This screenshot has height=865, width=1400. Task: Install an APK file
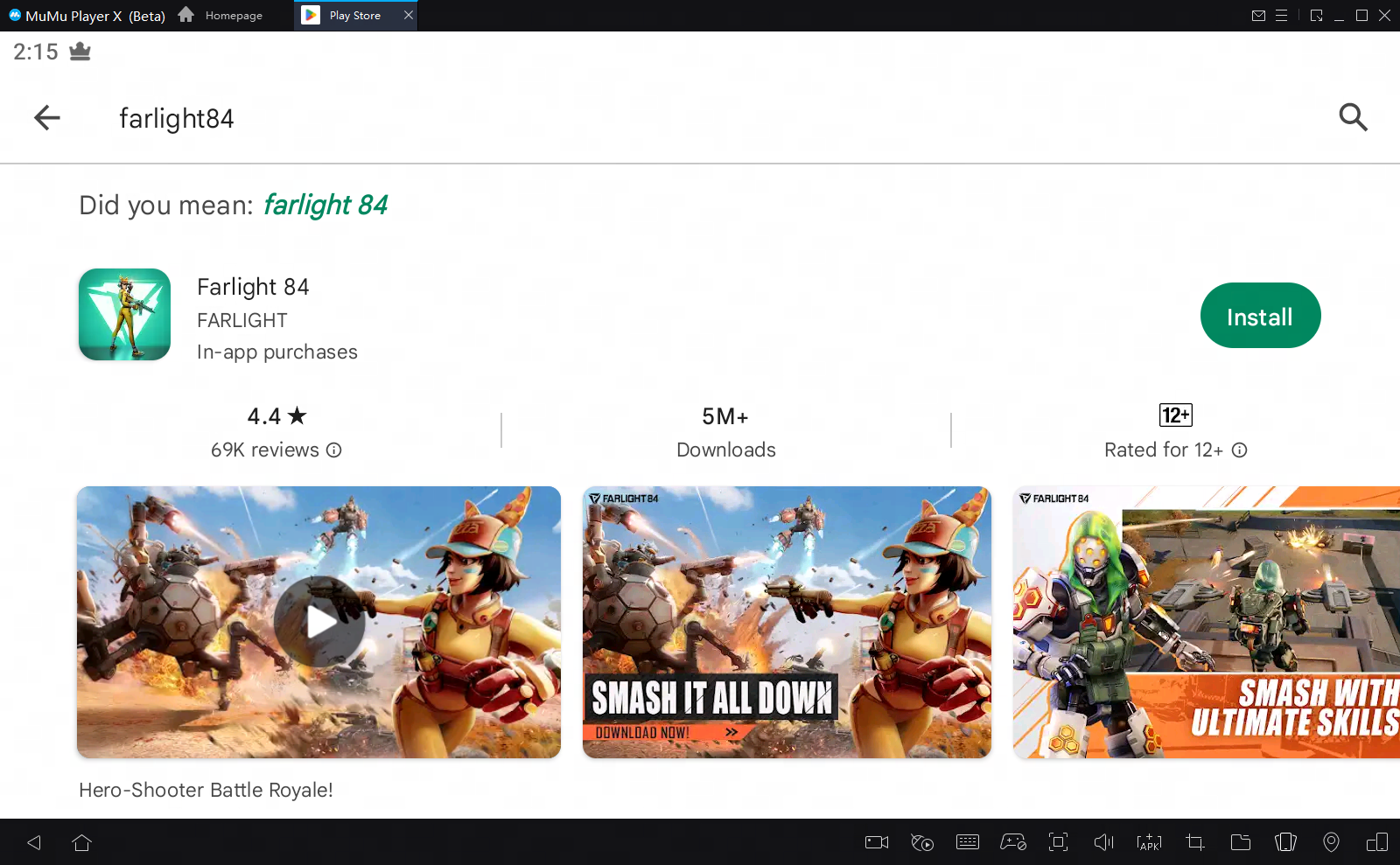tap(1149, 842)
